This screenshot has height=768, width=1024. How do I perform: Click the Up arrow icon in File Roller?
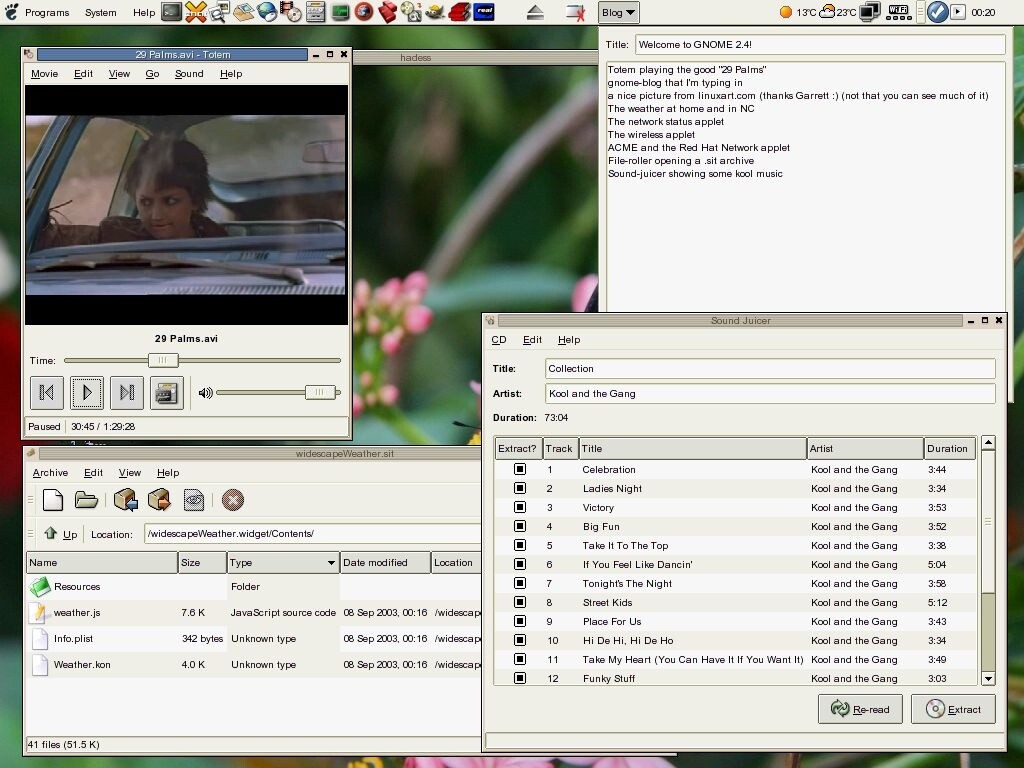[53, 534]
